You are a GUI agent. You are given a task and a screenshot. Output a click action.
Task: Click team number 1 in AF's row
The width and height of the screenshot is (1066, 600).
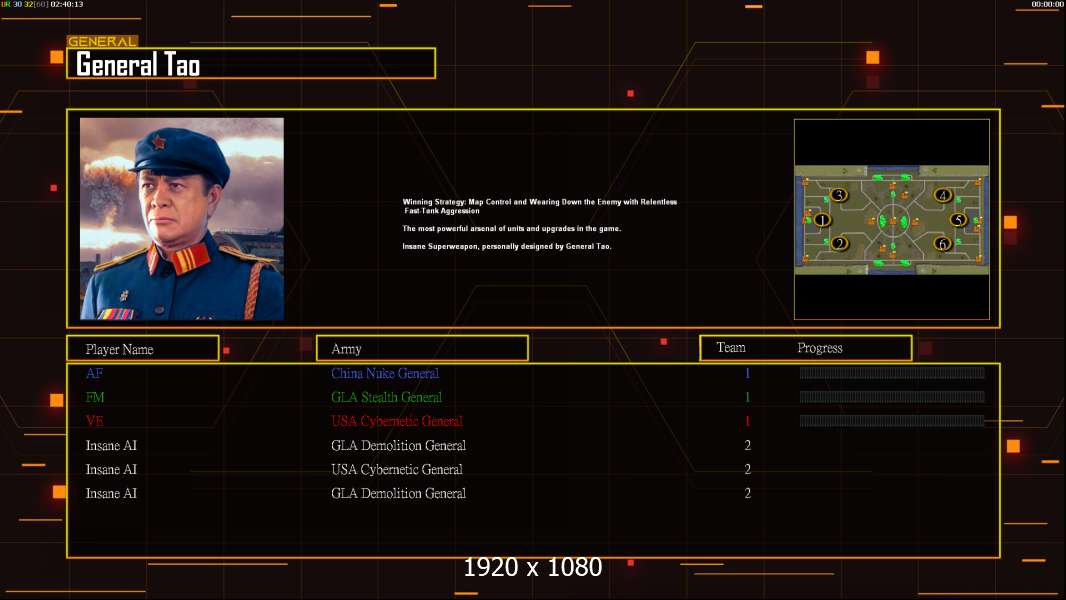(747, 373)
